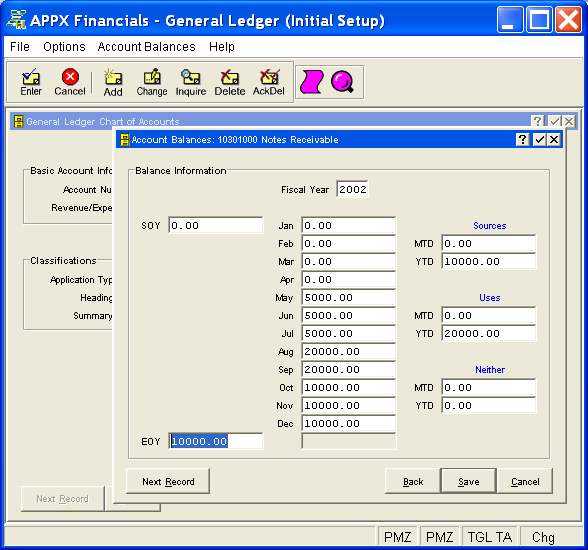
Task: Click the blue Sources heading
Action: tap(489, 225)
